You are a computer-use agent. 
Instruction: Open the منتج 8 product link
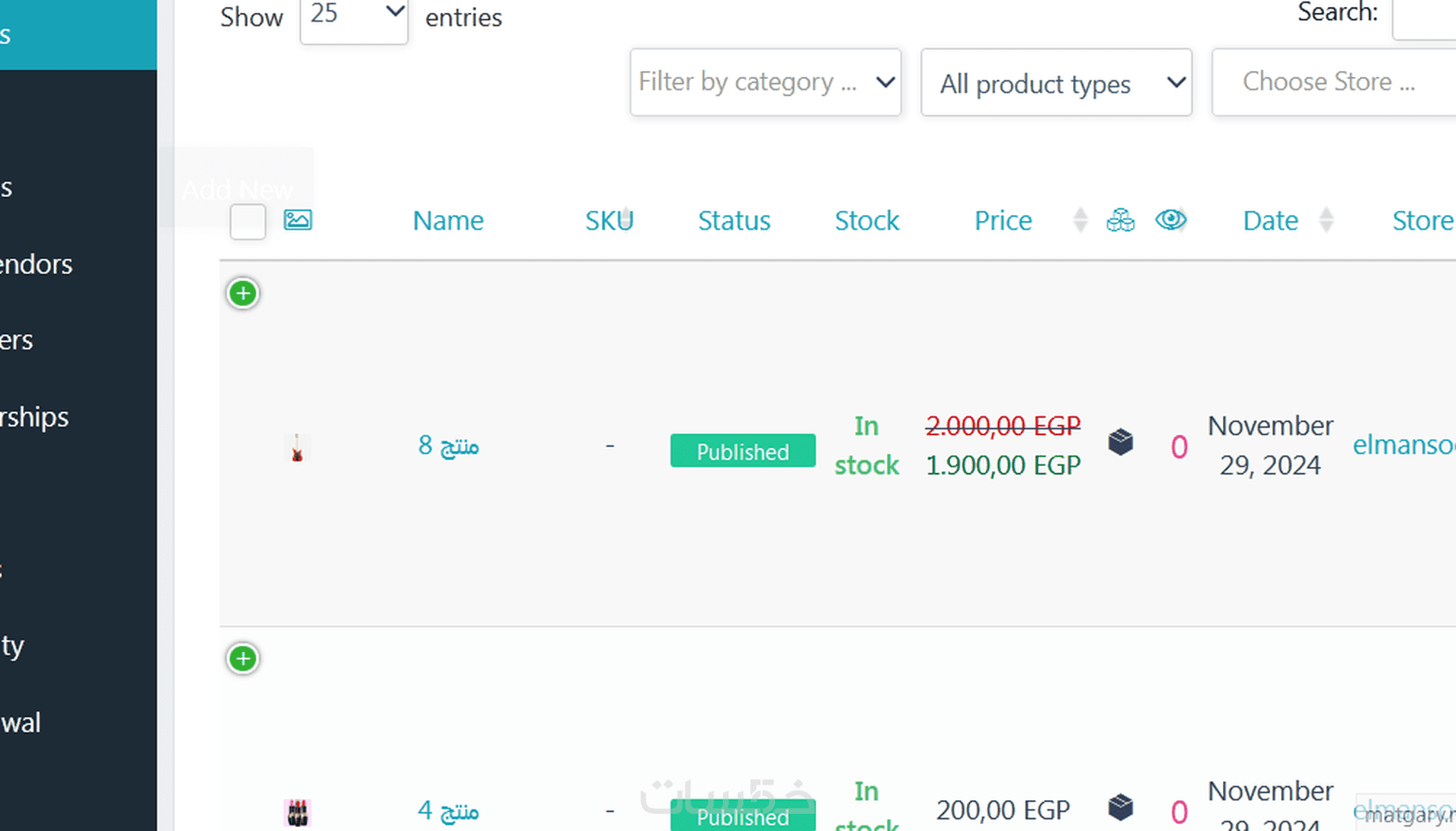coord(448,445)
